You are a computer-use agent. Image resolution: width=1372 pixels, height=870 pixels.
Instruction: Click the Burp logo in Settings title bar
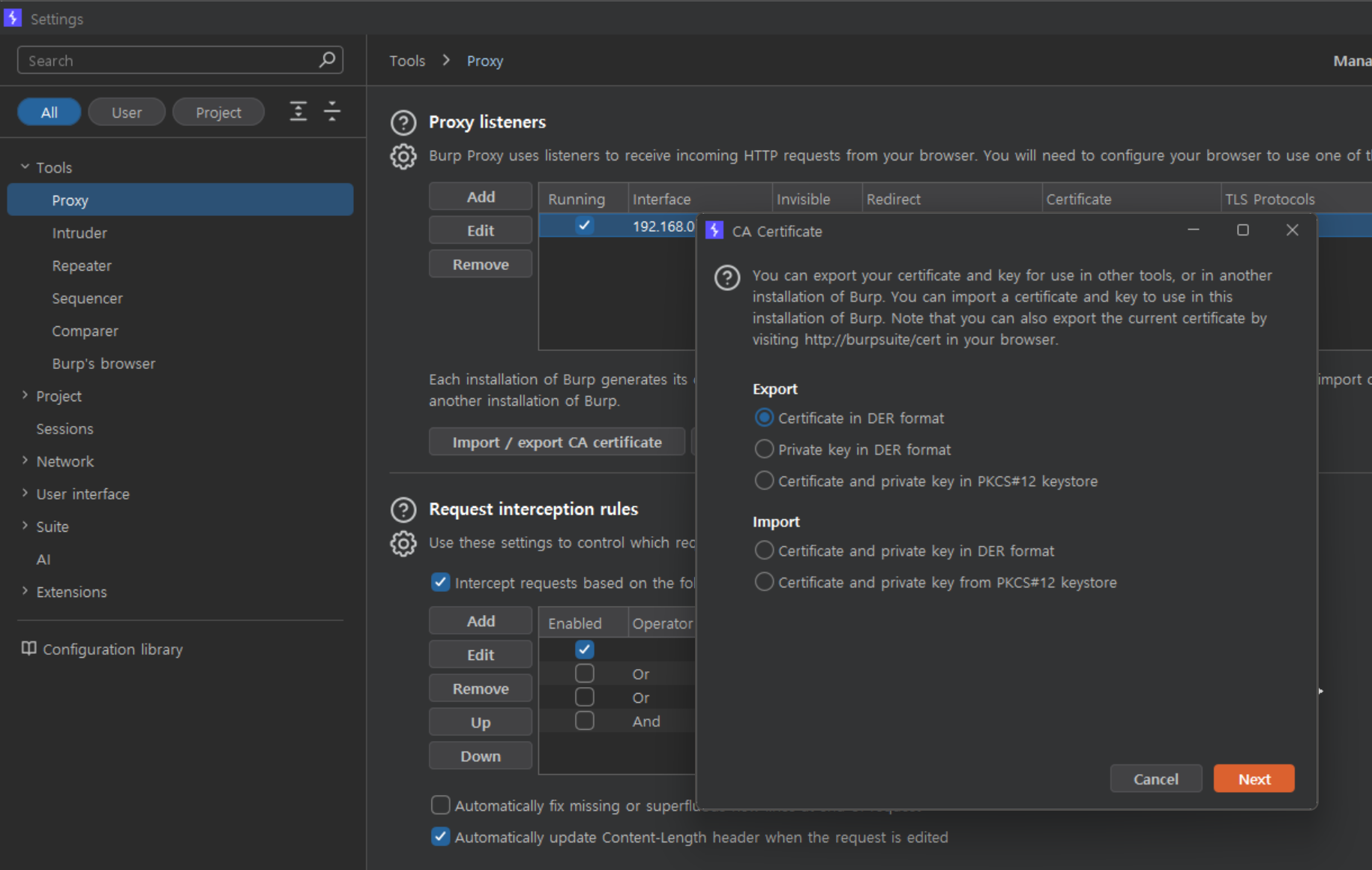click(13, 18)
